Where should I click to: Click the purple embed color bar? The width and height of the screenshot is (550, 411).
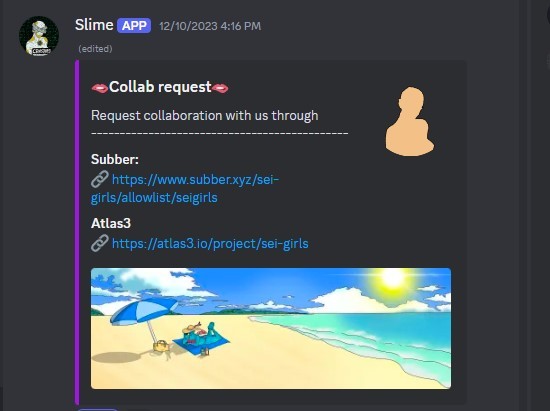[x=77, y=232]
